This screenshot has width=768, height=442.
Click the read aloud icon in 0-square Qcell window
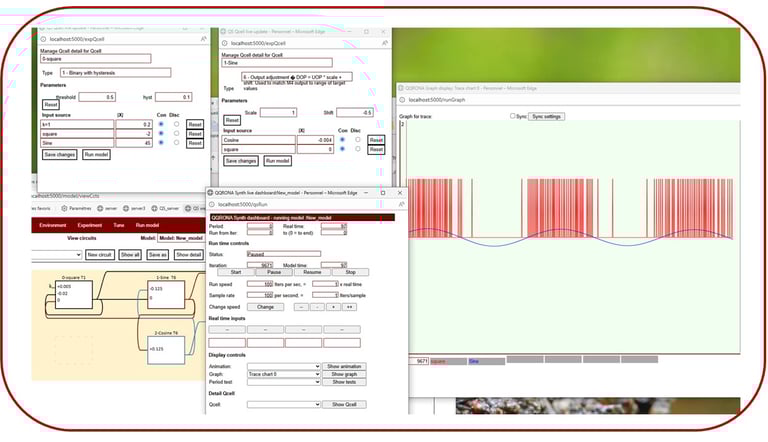pos(203,39)
